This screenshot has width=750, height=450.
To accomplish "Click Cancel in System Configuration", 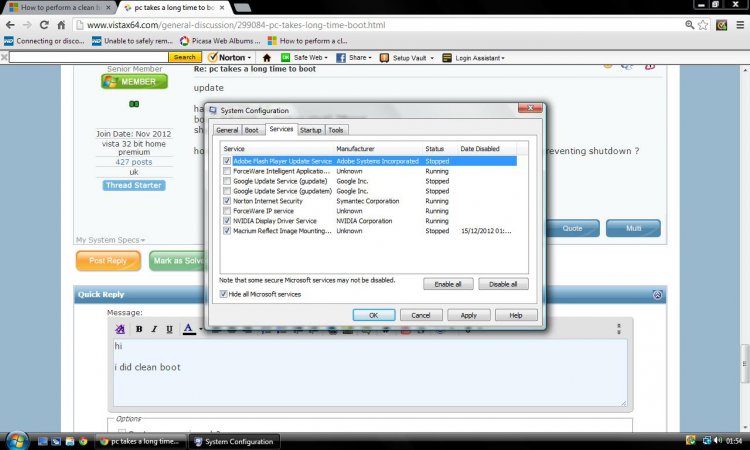I will (x=421, y=315).
